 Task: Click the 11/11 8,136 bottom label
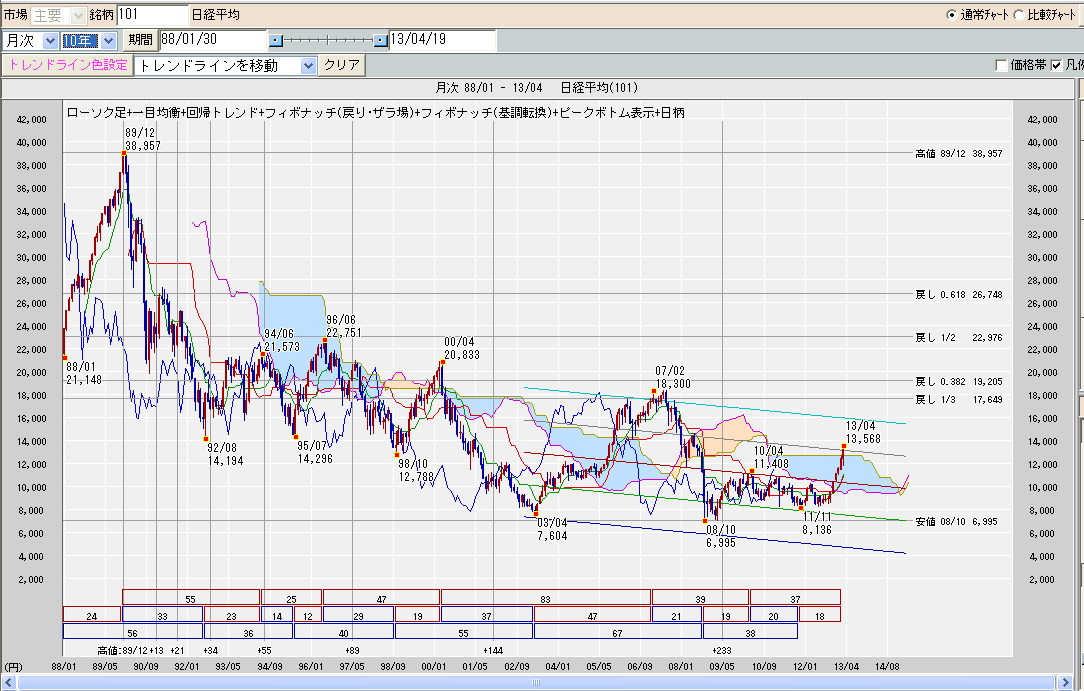coord(817,523)
